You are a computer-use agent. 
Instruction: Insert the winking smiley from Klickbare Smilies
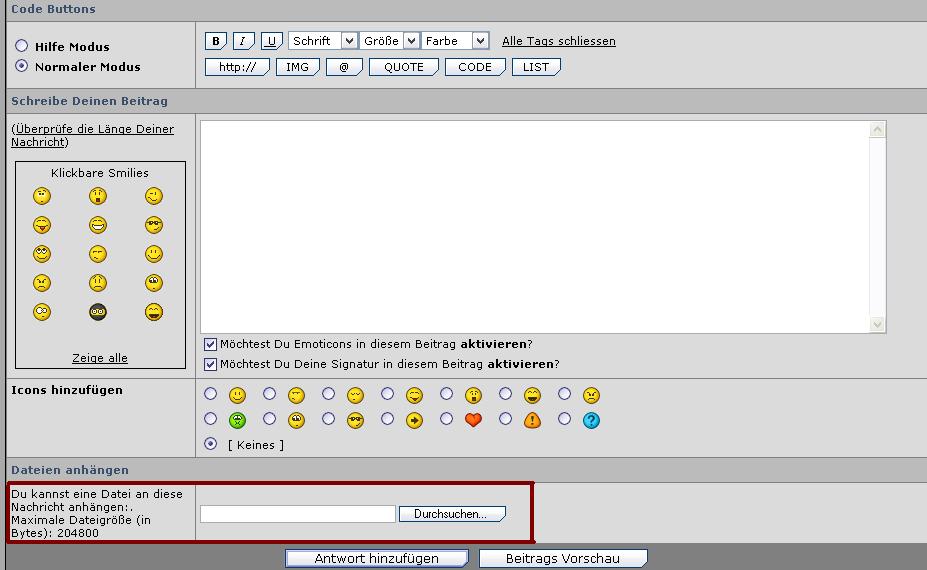click(154, 196)
